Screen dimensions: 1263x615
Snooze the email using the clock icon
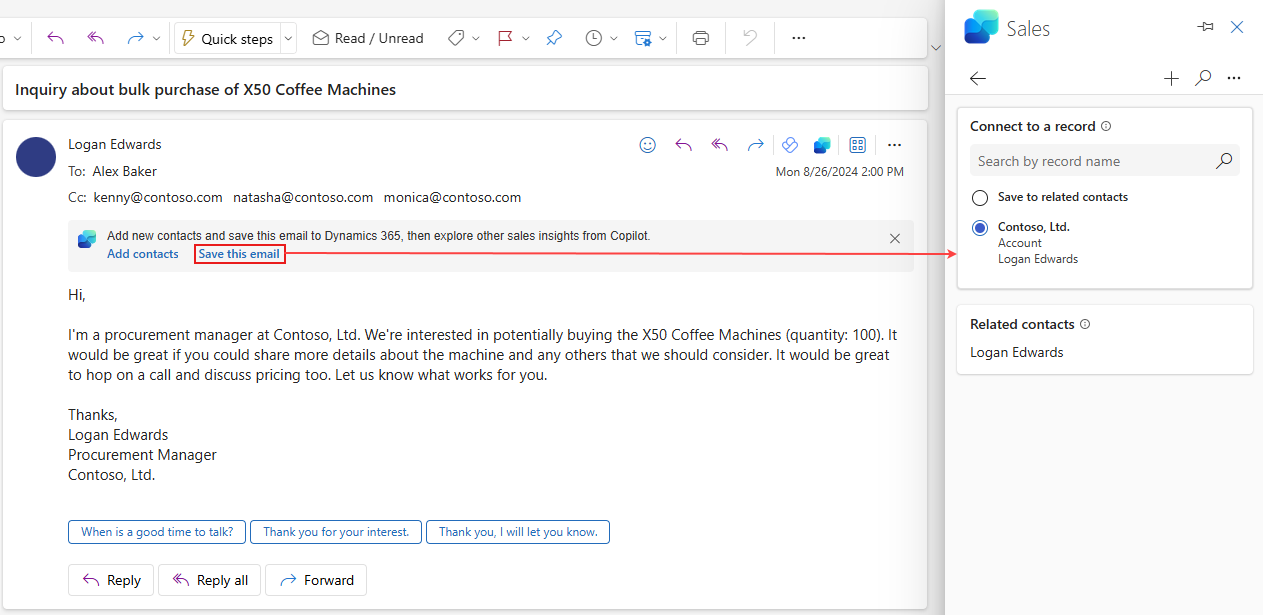594,37
